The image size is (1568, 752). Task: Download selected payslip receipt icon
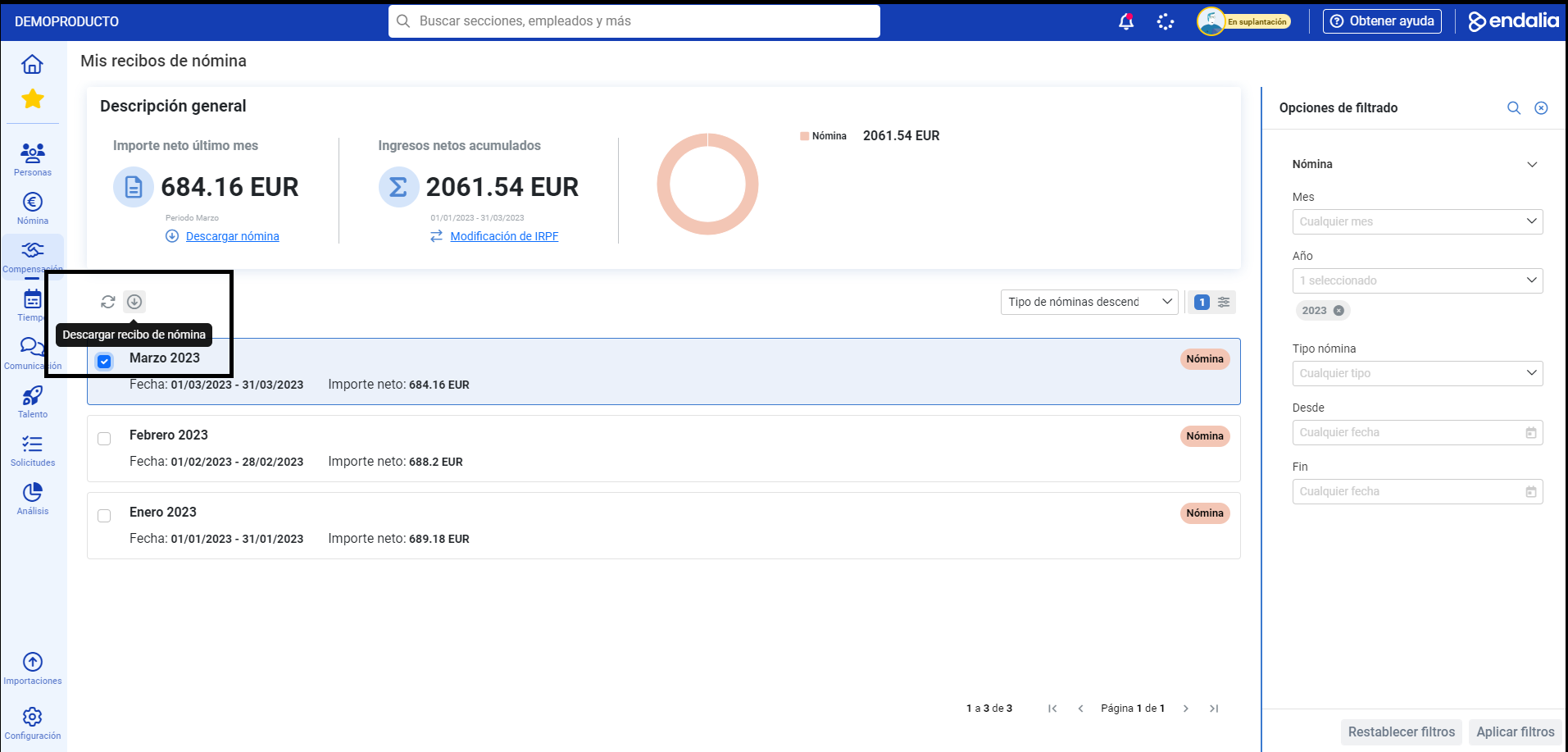click(x=134, y=302)
